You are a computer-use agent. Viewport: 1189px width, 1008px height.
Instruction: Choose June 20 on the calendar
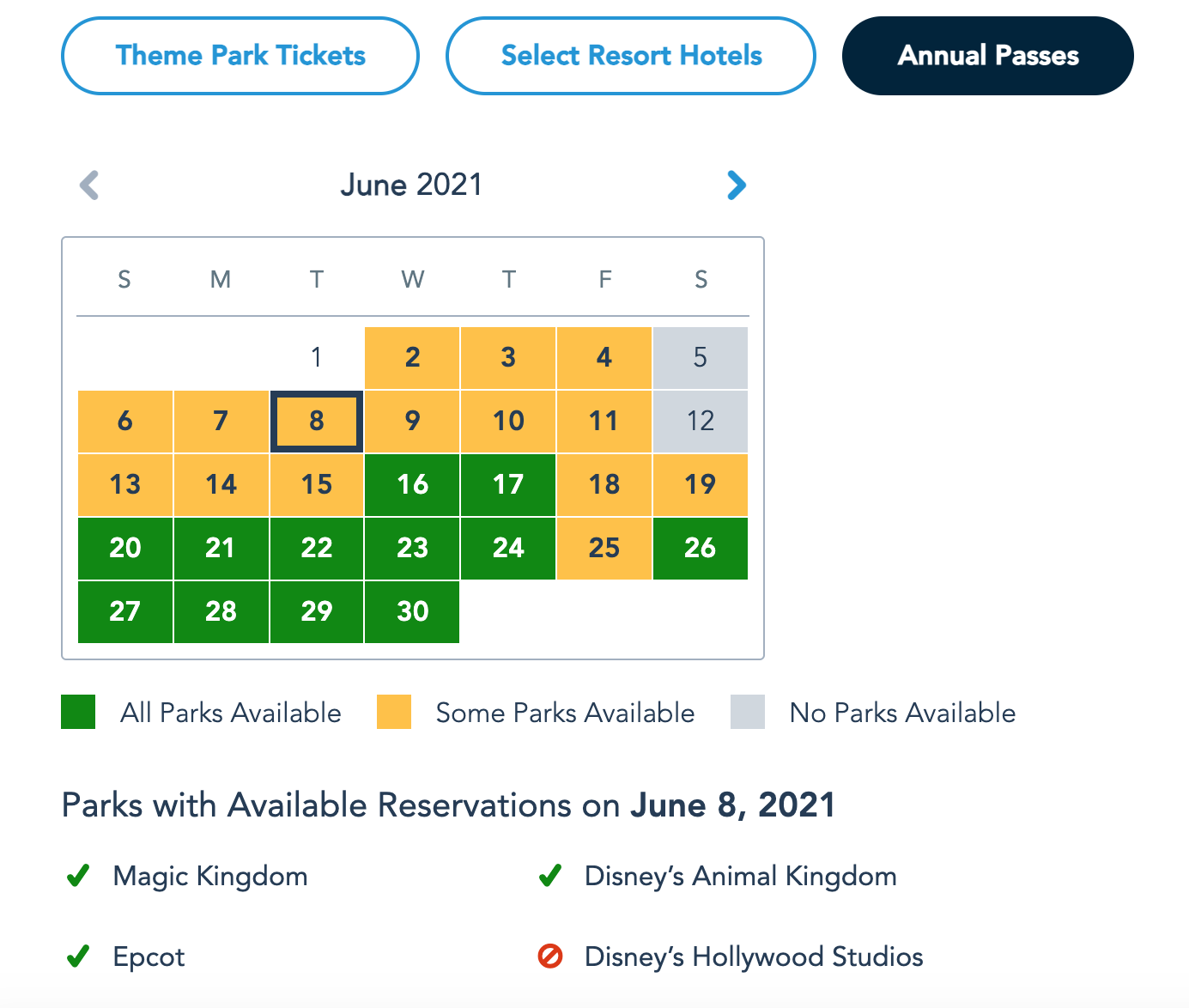[125, 548]
